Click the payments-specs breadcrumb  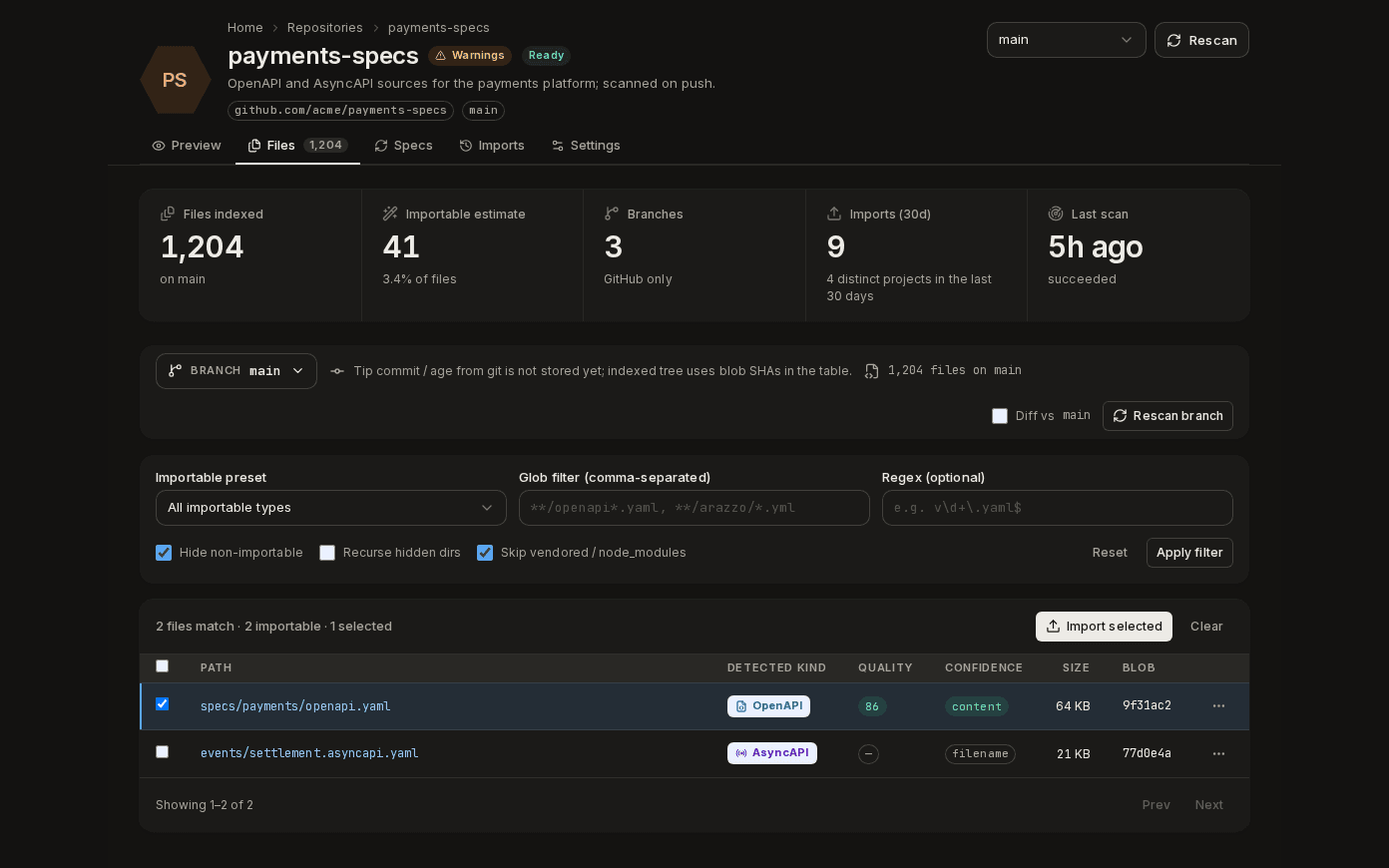[x=439, y=28]
